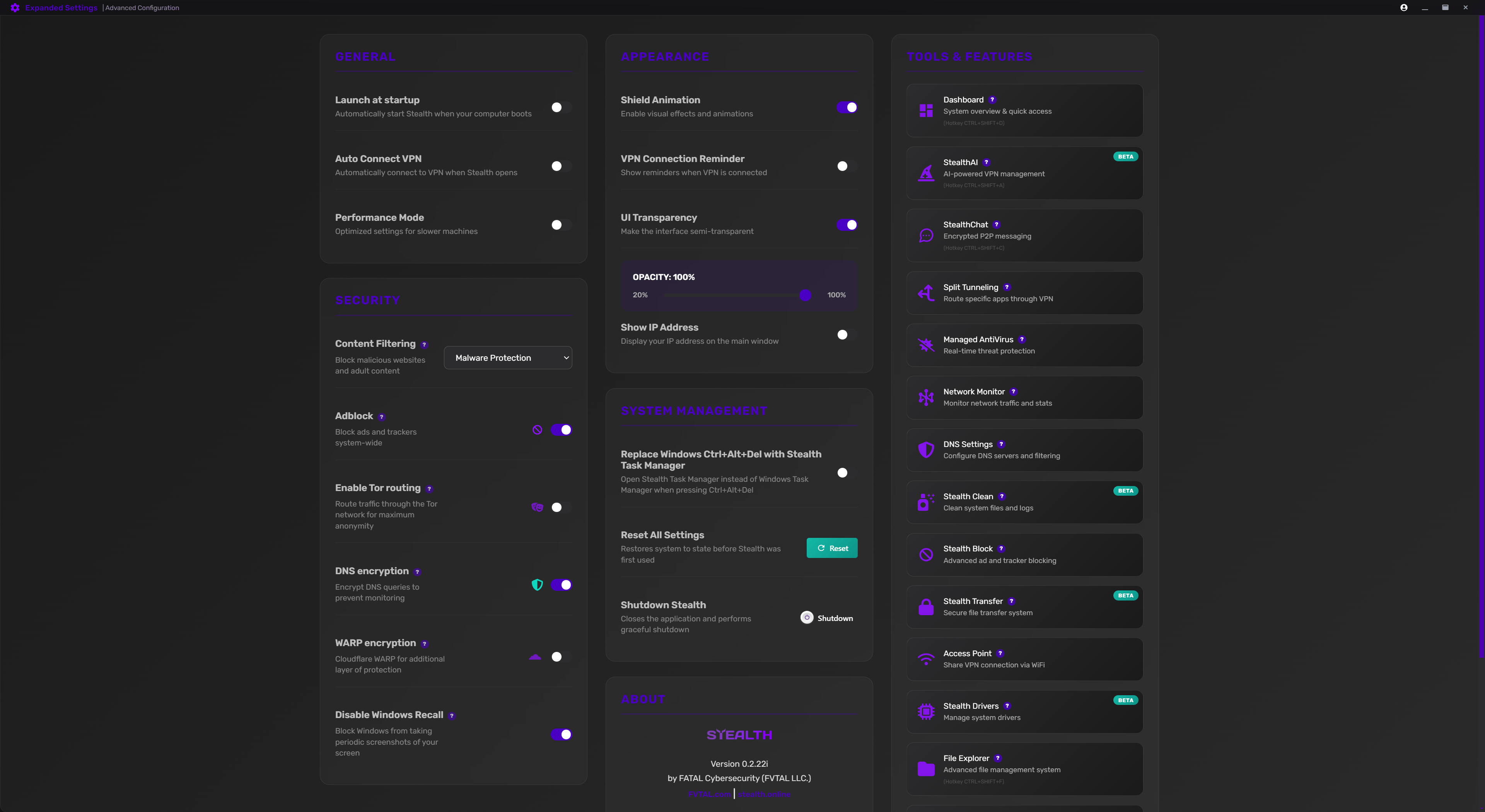Click the Stealth Drivers chip icon
The width and height of the screenshot is (1485, 812).
(926, 711)
